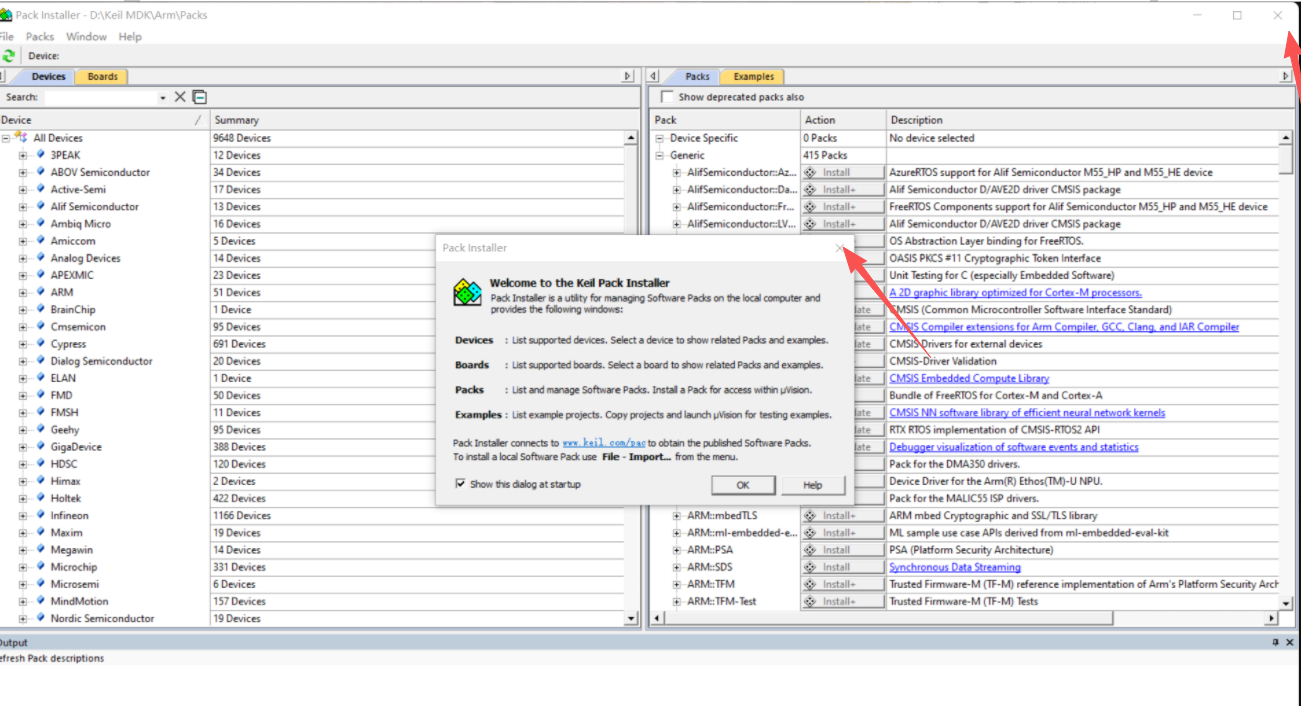1301x706 pixels.
Task: Click the pin icon in Output panel header
Action: pos(1275,642)
